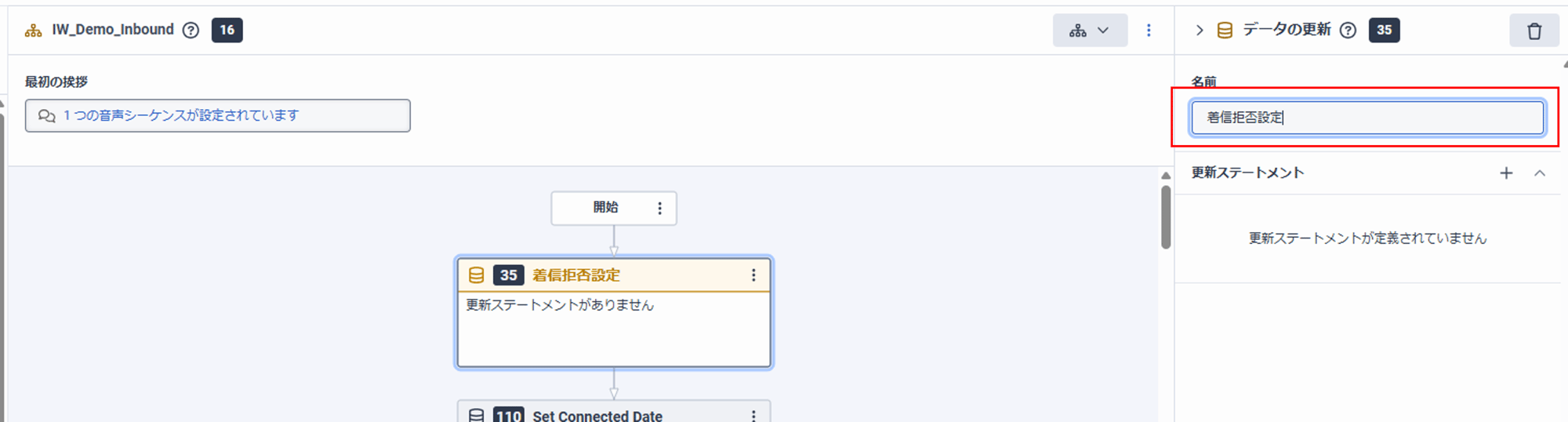Image resolution: width=1568 pixels, height=422 pixels.
Task: Open three-dot menu on 着信拒否設定 node
Action: coord(753,275)
